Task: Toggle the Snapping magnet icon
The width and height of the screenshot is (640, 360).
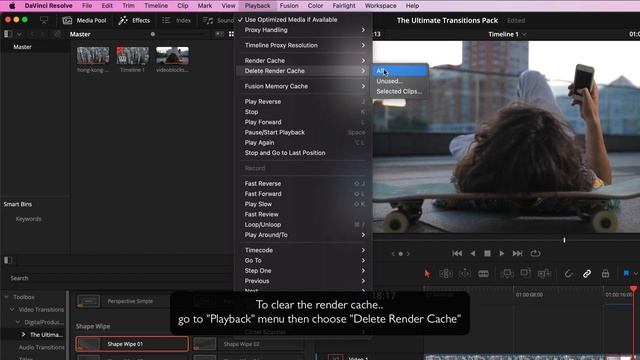Action: pyautogui.click(x=568, y=273)
